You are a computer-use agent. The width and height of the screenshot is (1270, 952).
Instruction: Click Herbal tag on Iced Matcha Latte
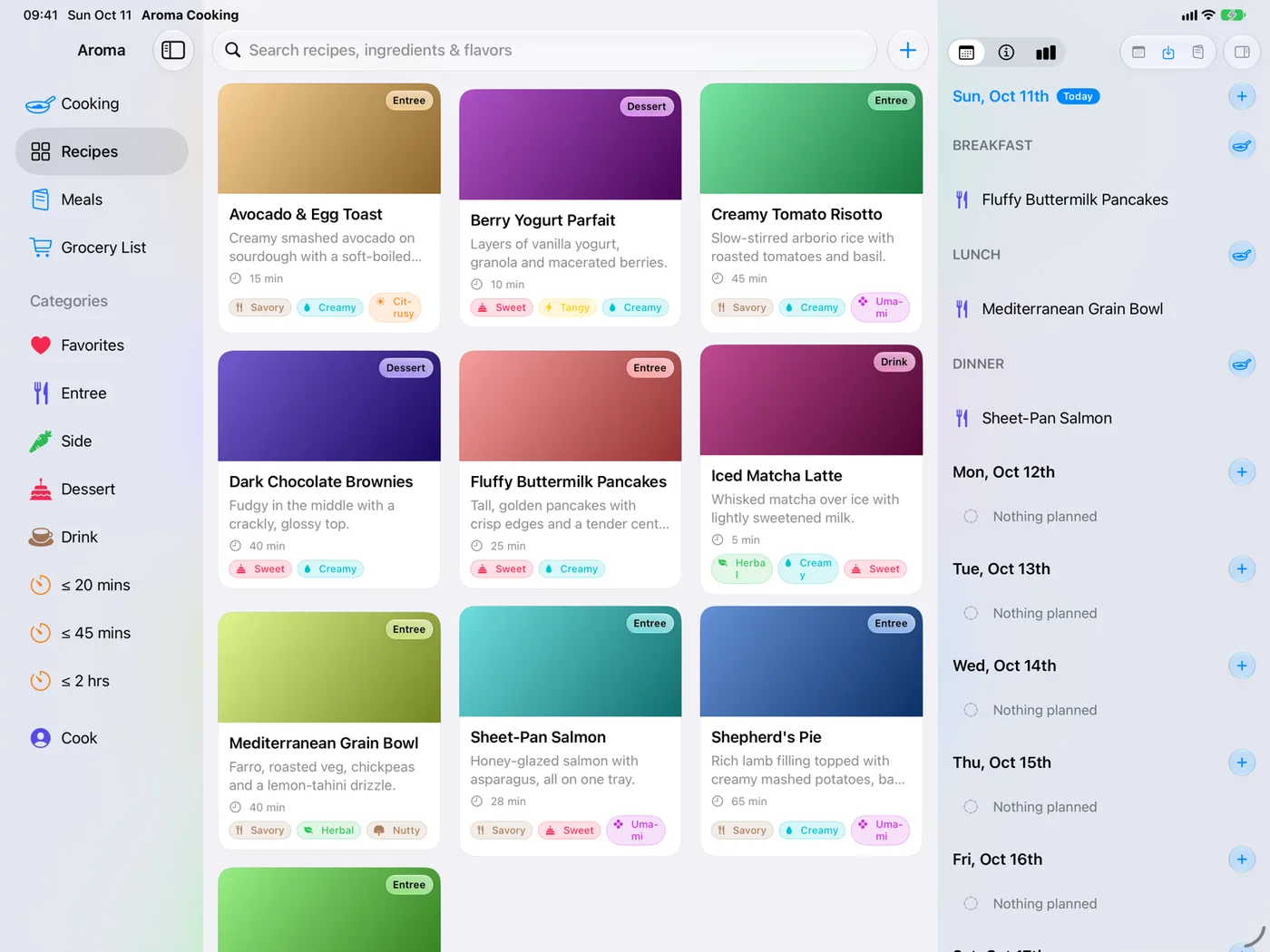[x=742, y=569]
